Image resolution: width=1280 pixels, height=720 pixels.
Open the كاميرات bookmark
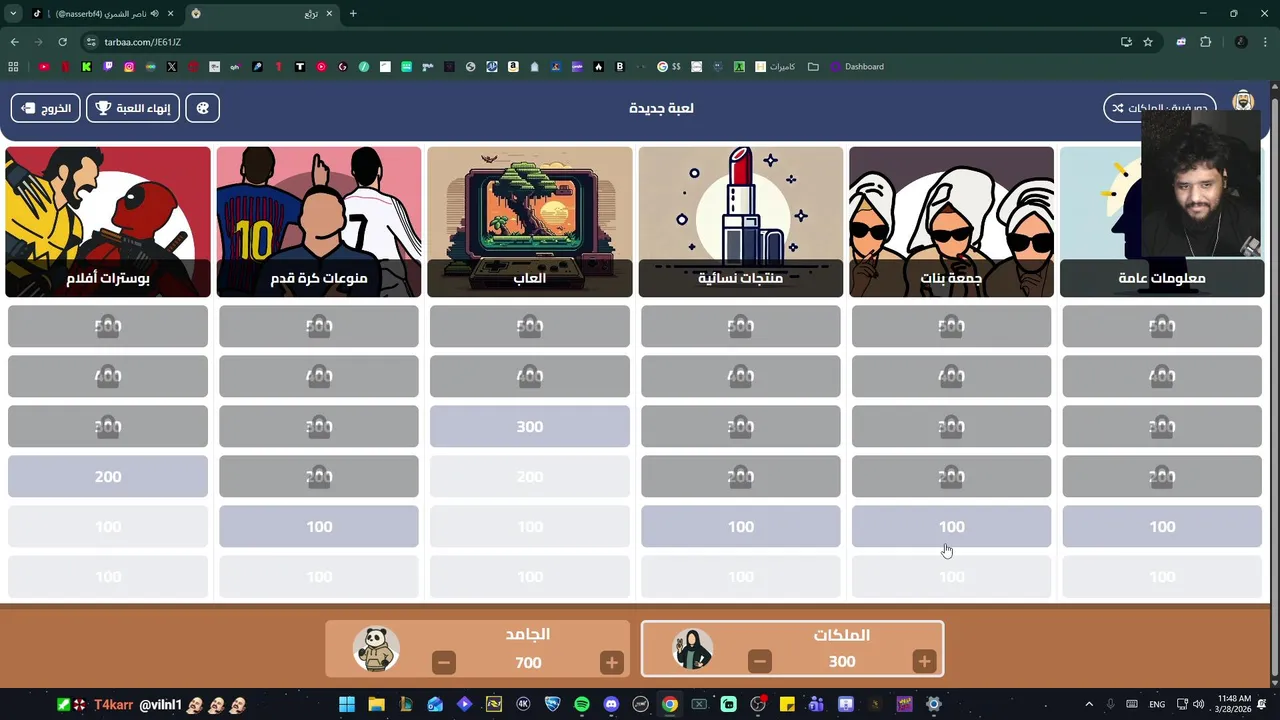click(775, 67)
